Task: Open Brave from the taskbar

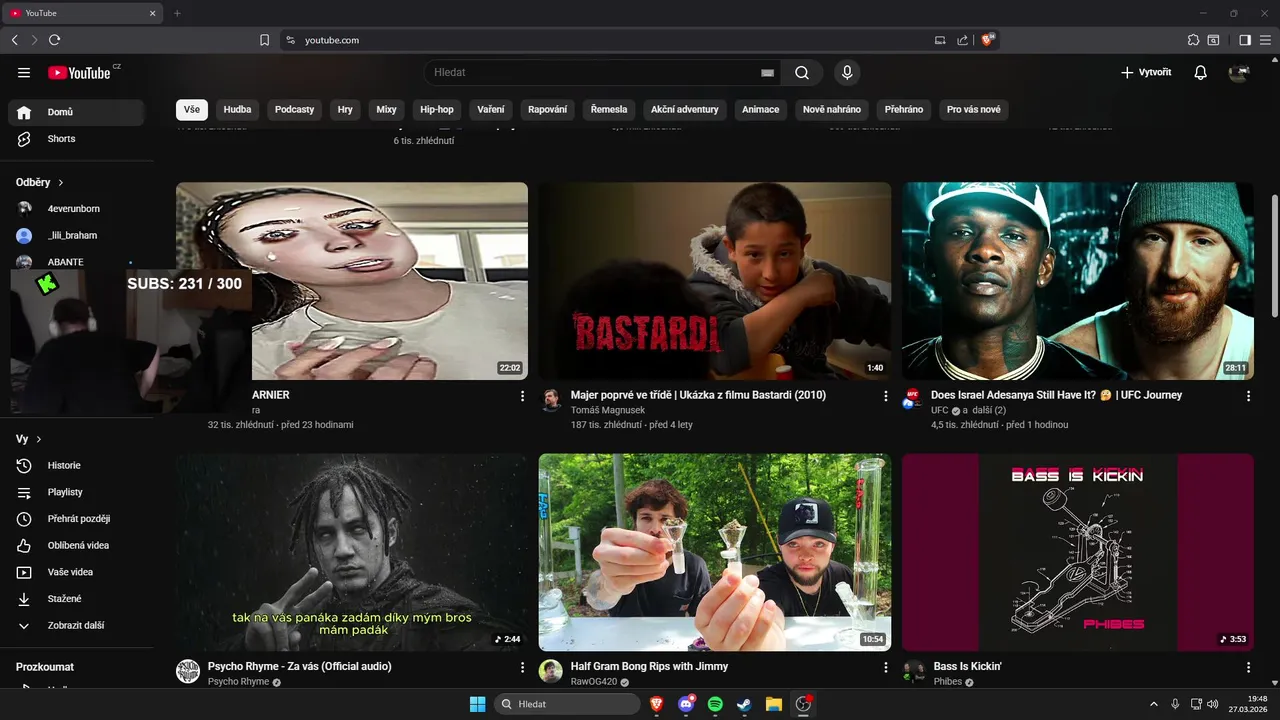Action: point(657,704)
